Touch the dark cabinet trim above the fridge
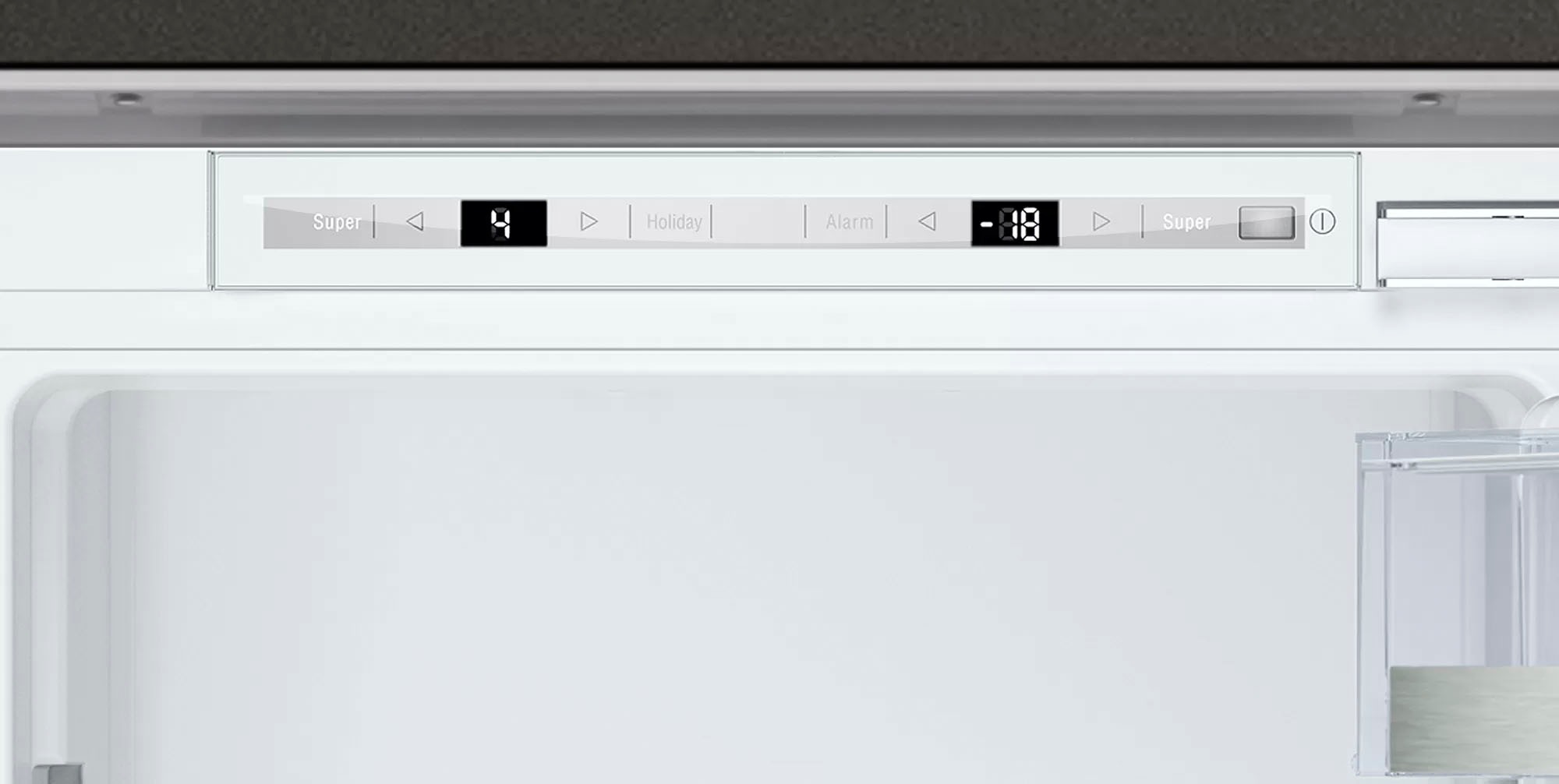This screenshot has width=1559, height=784. pos(779,31)
